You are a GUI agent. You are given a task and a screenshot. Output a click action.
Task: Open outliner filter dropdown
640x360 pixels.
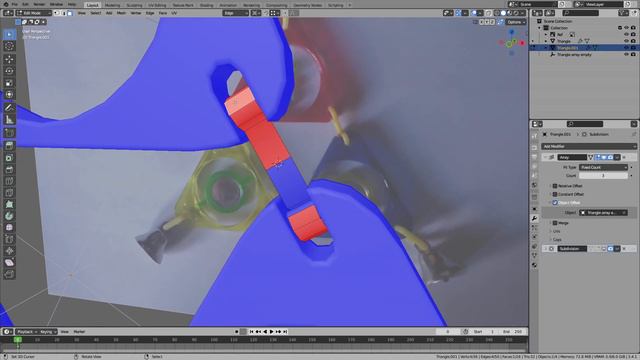pyautogui.click(x=623, y=13)
